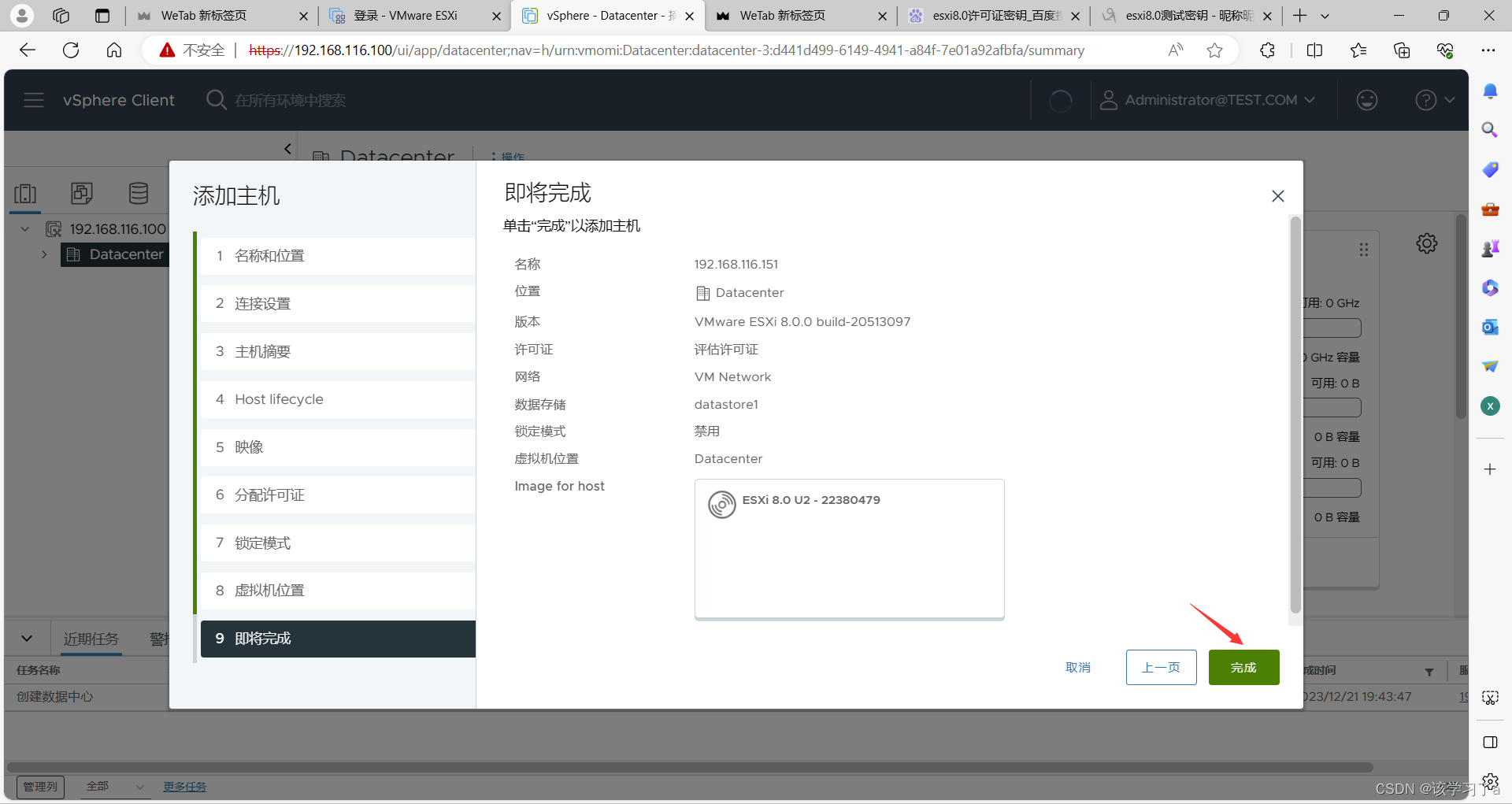Open the Administrator@TEST.COM user dropdown
1512x804 pixels.
1208,100
